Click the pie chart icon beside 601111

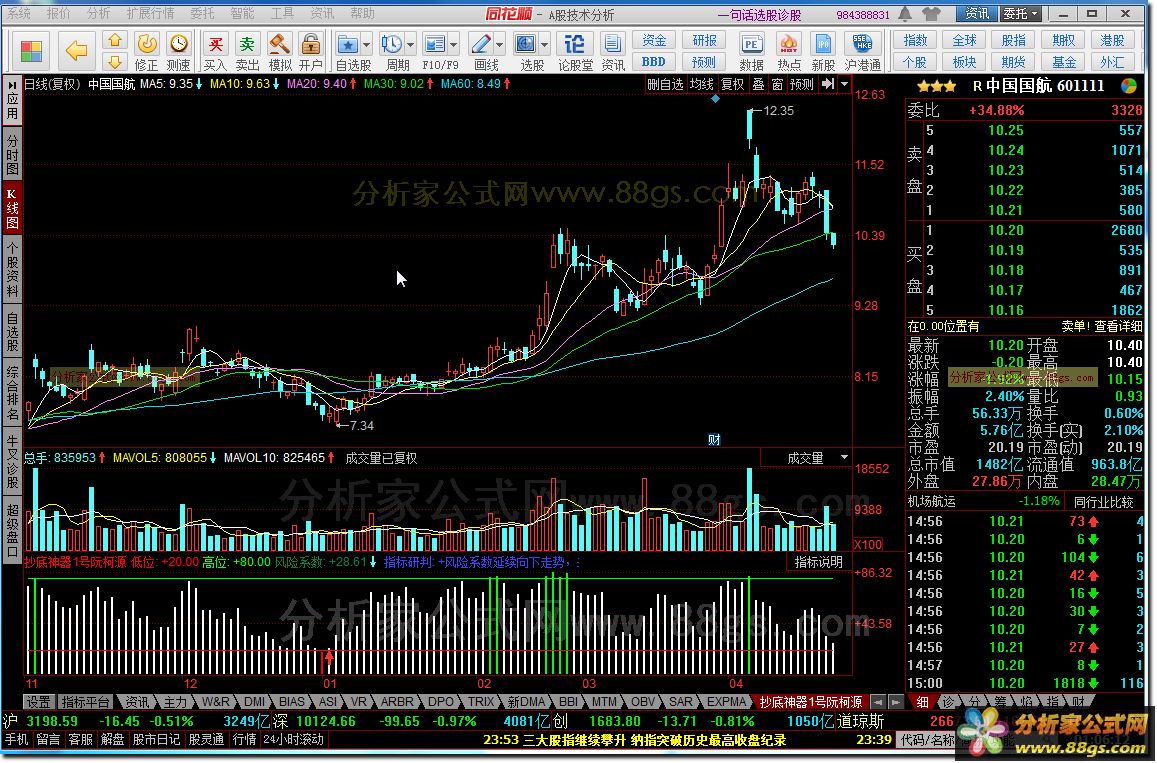pyautogui.click(x=1129, y=86)
